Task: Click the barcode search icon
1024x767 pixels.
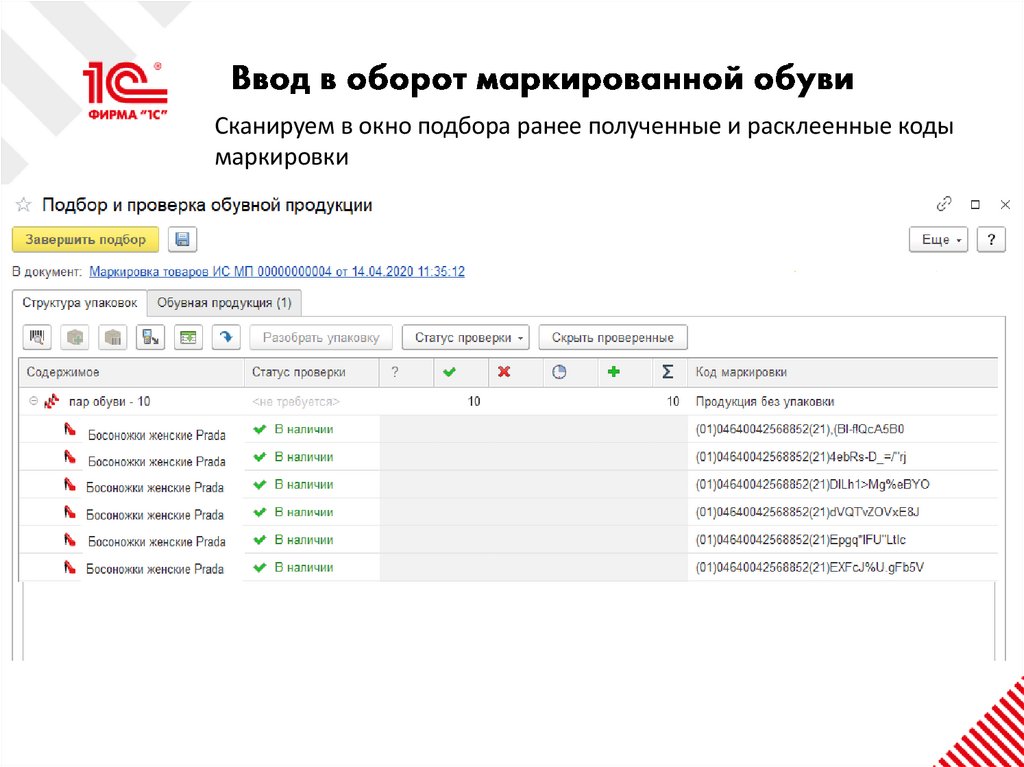Action: pos(37,337)
